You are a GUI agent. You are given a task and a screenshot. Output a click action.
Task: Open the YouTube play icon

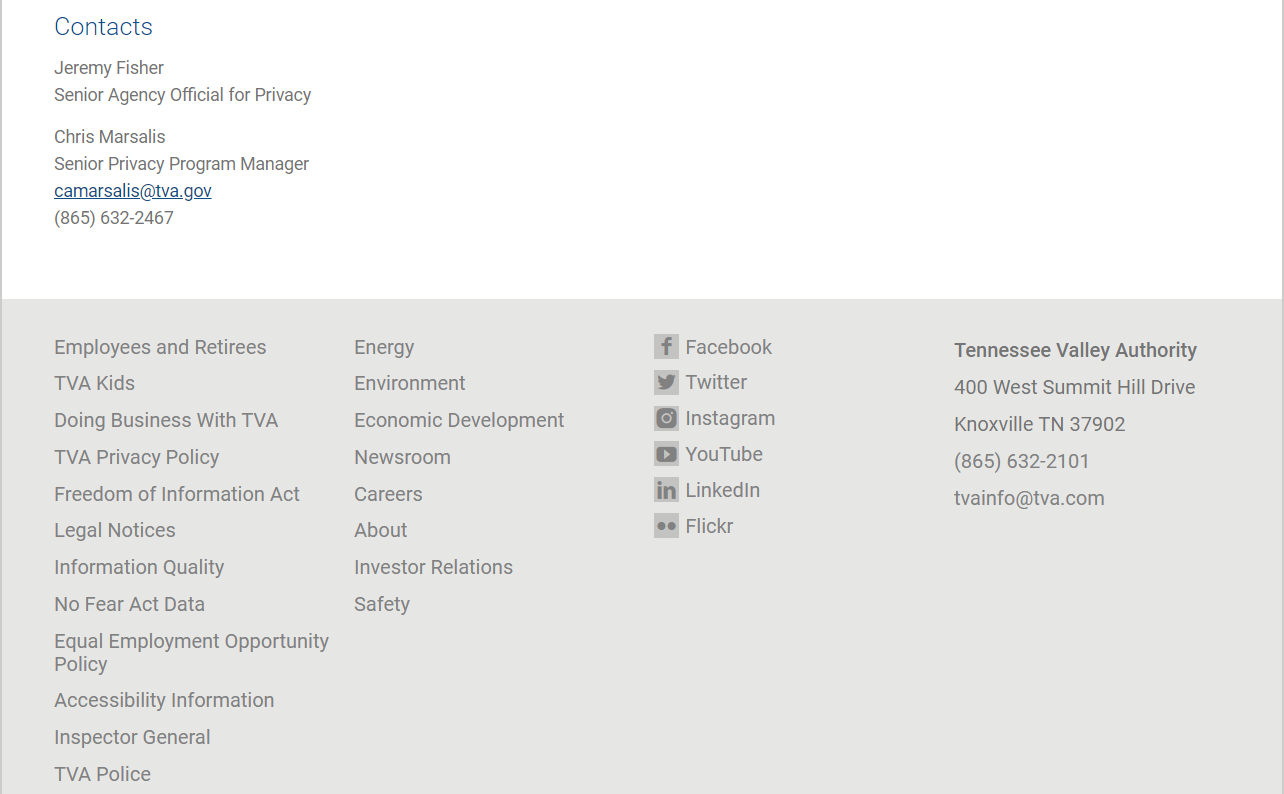pyautogui.click(x=666, y=454)
